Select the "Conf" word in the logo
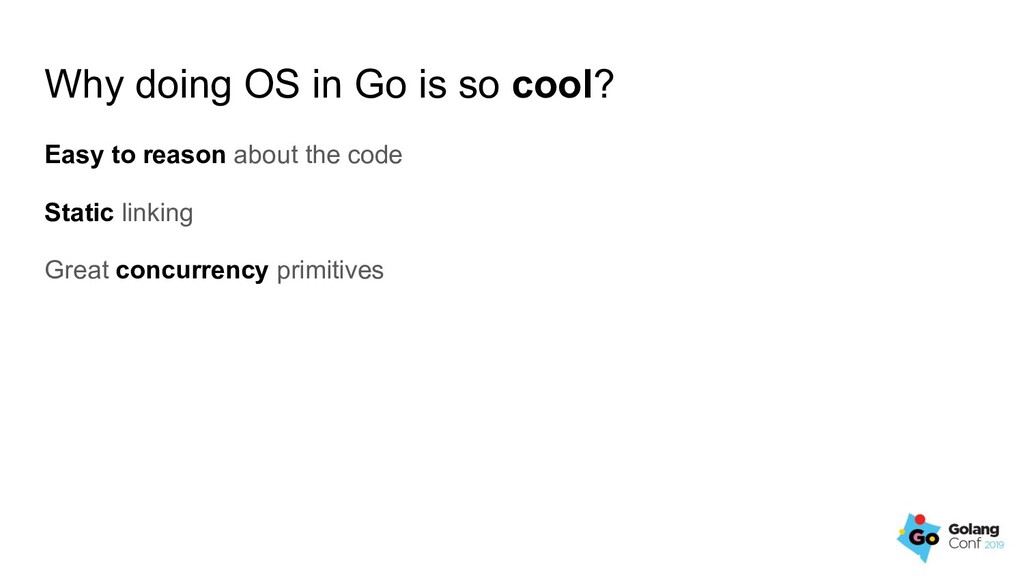Viewport: 1024px width, 576px height. click(x=965, y=543)
